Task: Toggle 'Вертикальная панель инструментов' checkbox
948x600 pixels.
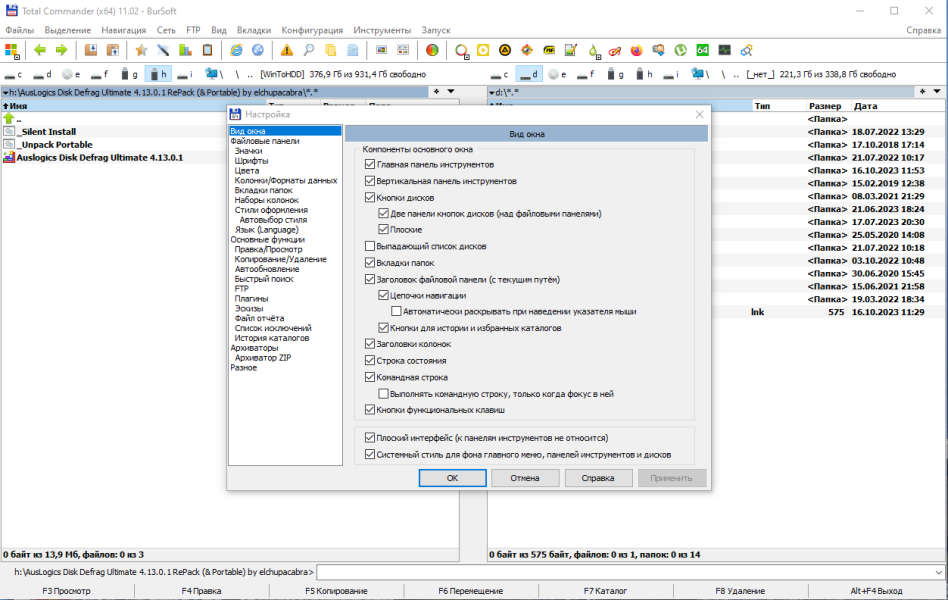Action: 370,181
